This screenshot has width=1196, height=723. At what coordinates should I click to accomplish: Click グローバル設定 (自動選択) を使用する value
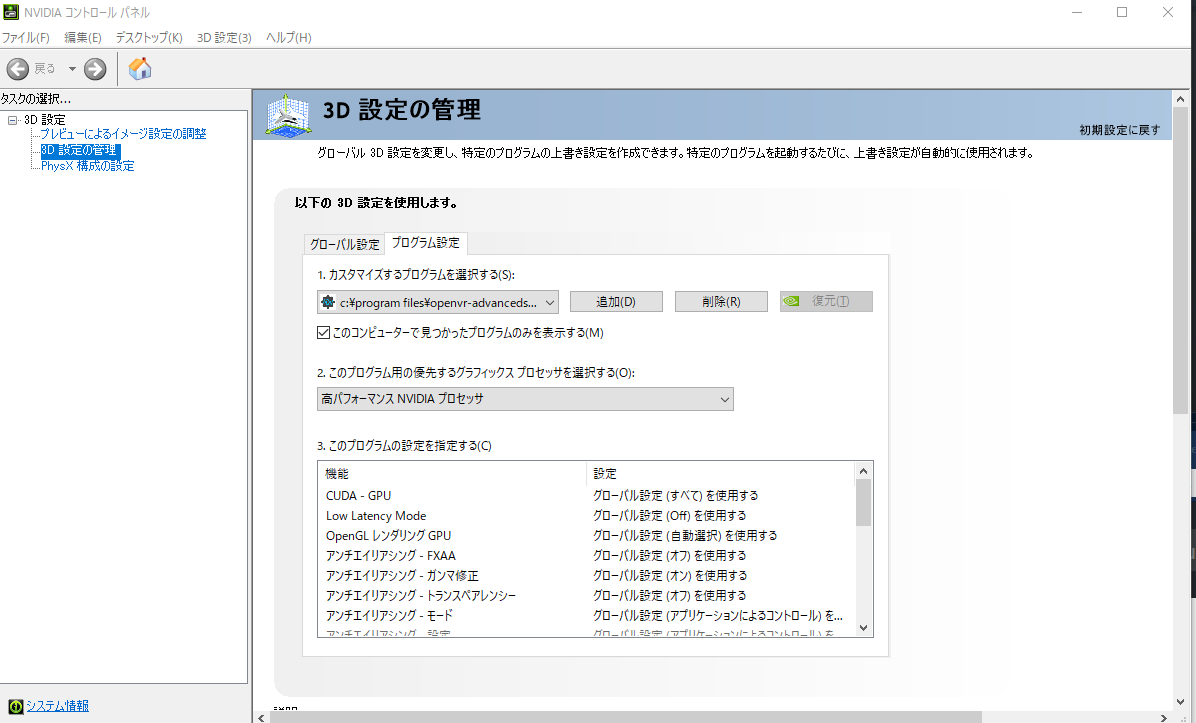685,535
